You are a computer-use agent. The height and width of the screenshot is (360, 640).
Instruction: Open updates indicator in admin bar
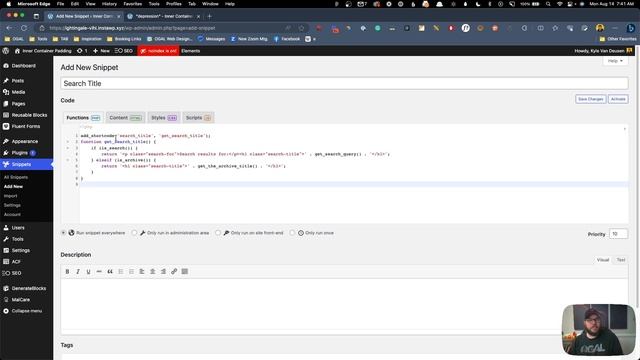[82, 51]
